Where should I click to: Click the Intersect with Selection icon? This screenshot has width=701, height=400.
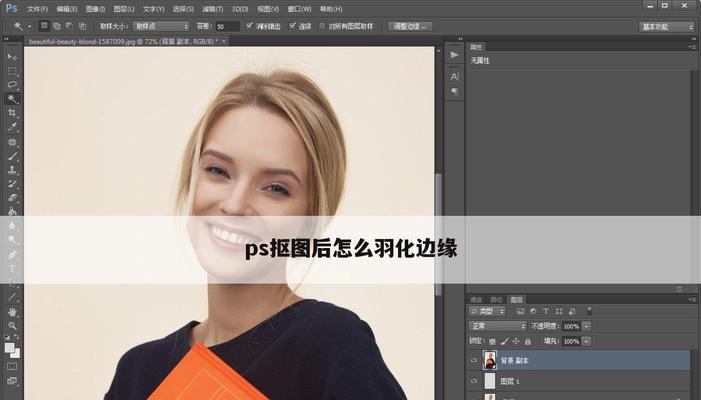82,26
